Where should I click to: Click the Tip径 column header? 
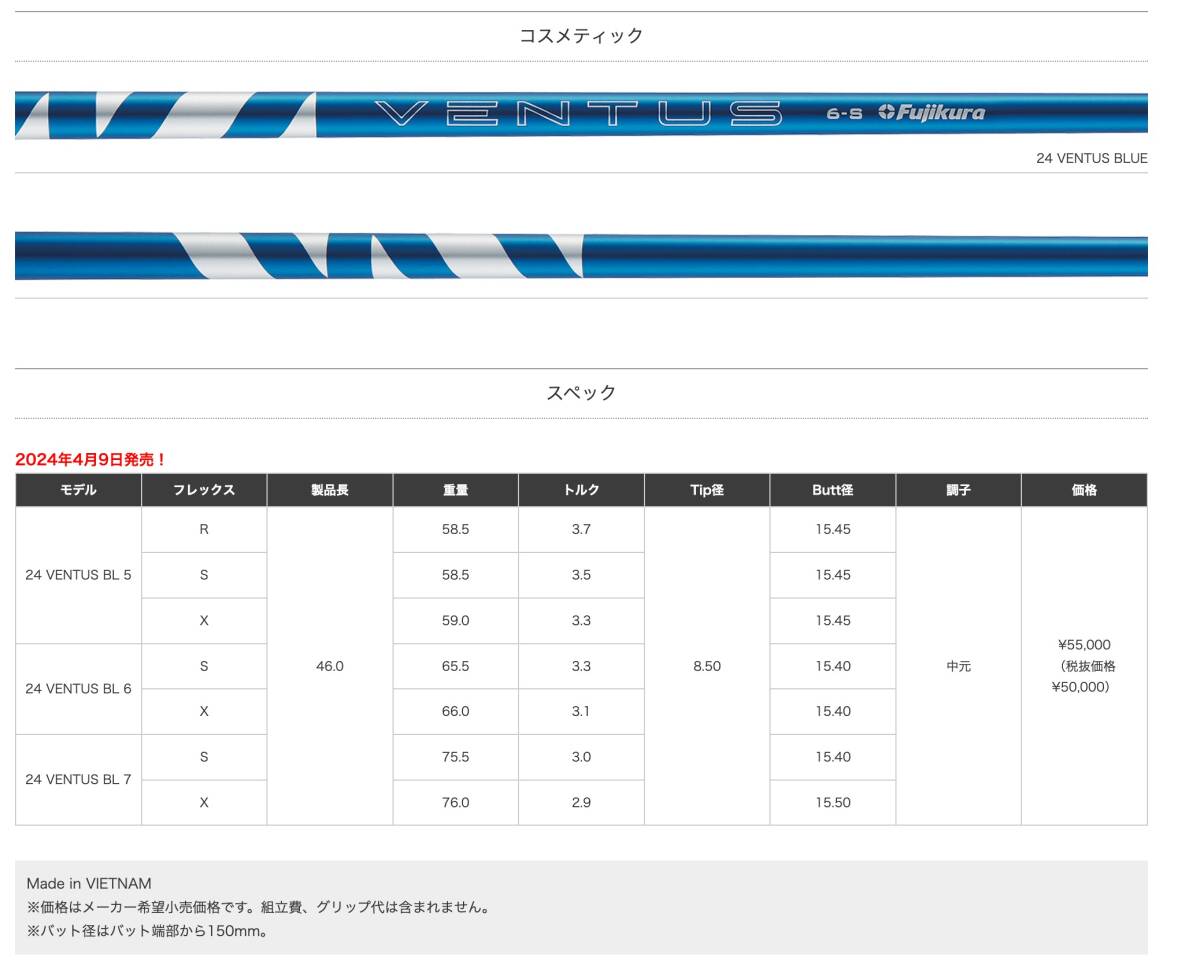707,490
